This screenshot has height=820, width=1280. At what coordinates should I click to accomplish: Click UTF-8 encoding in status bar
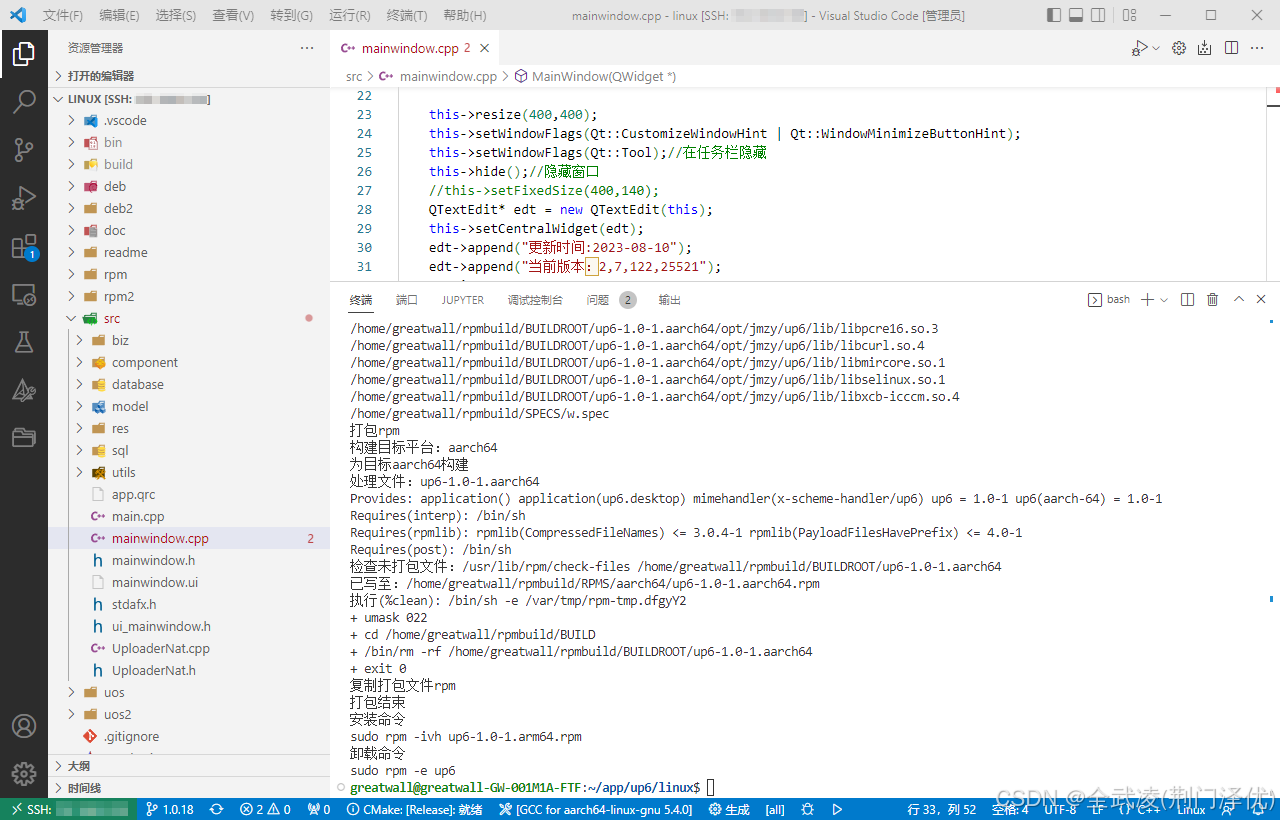click(x=1060, y=809)
